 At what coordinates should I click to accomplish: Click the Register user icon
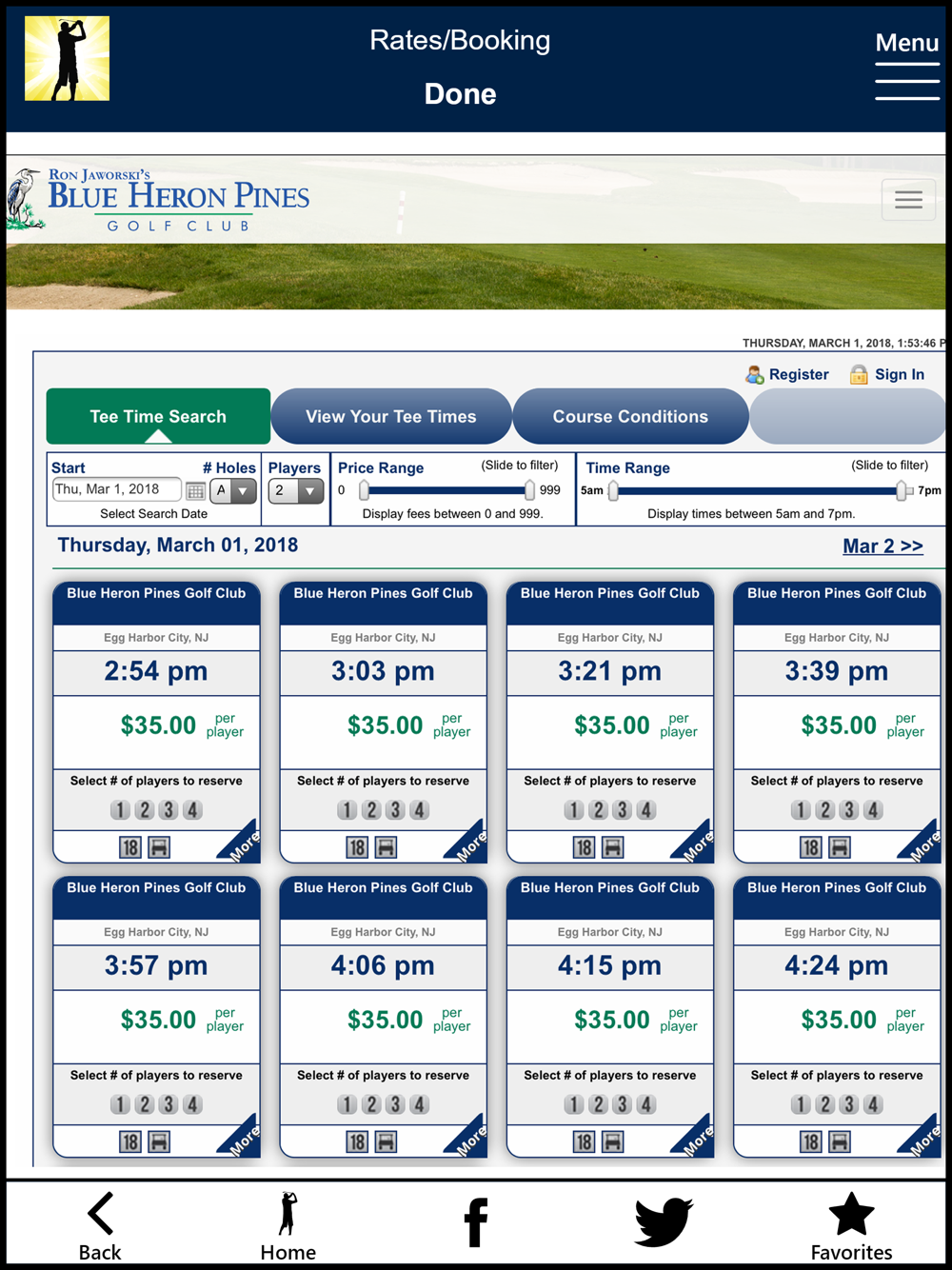click(x=755, y=375)
